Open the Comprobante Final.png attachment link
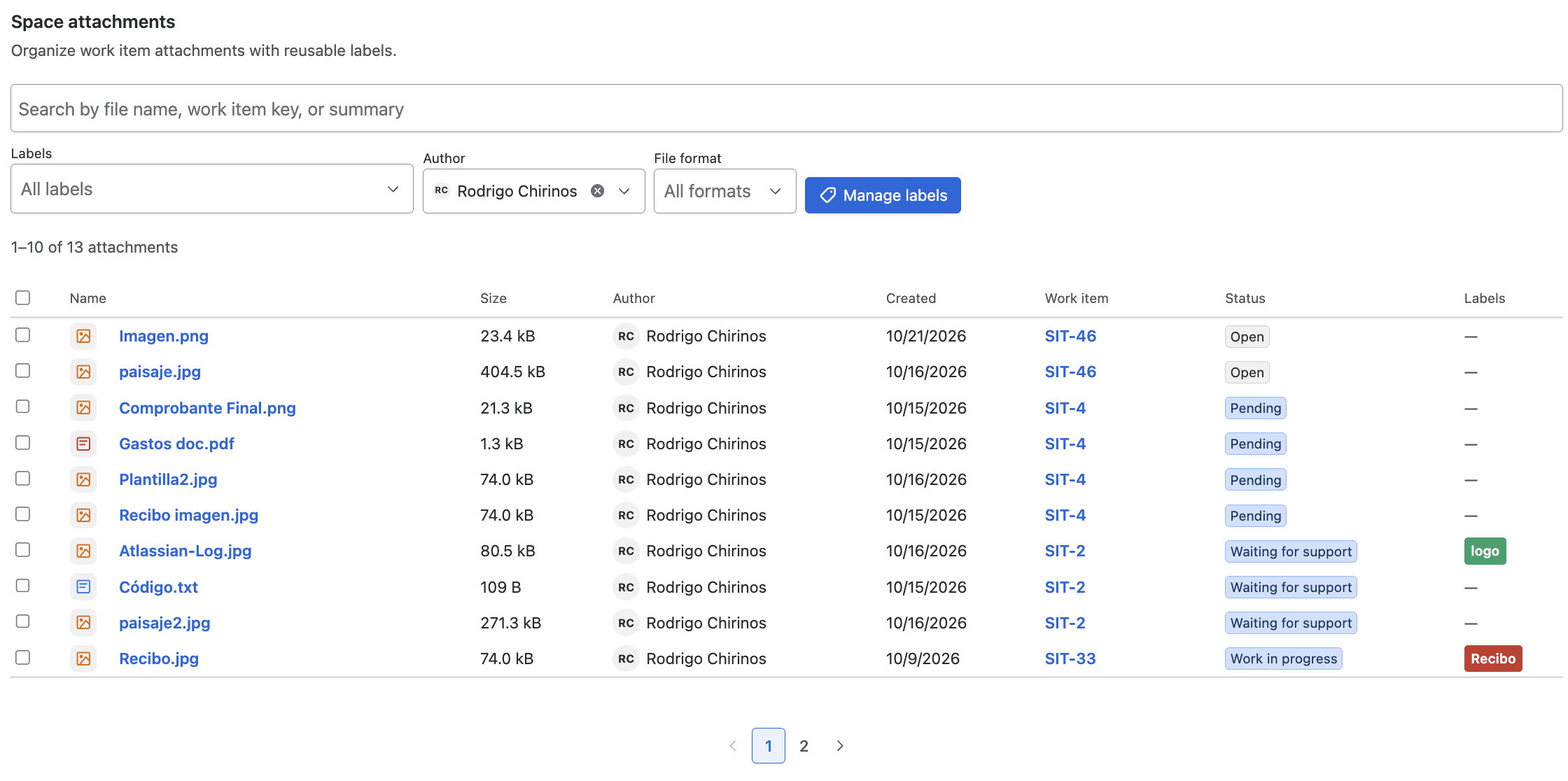This screenshot has width=1568, height=781. point(207,408)
